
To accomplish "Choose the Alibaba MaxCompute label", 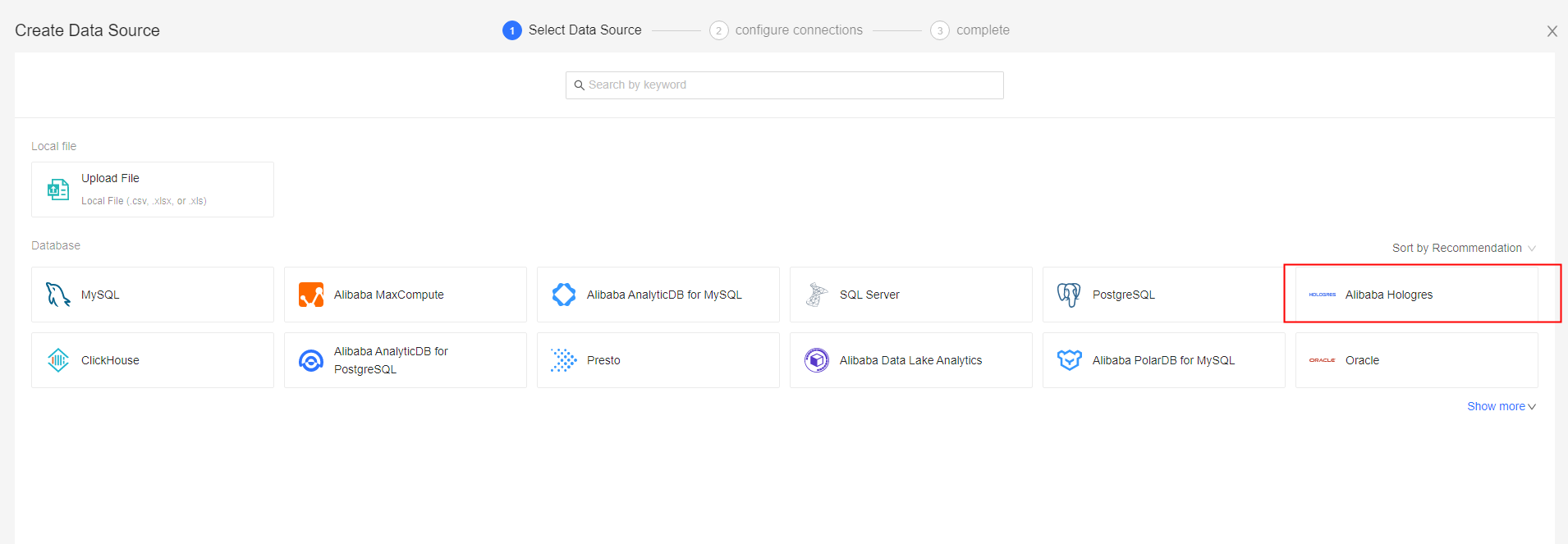I will point(388,295).
